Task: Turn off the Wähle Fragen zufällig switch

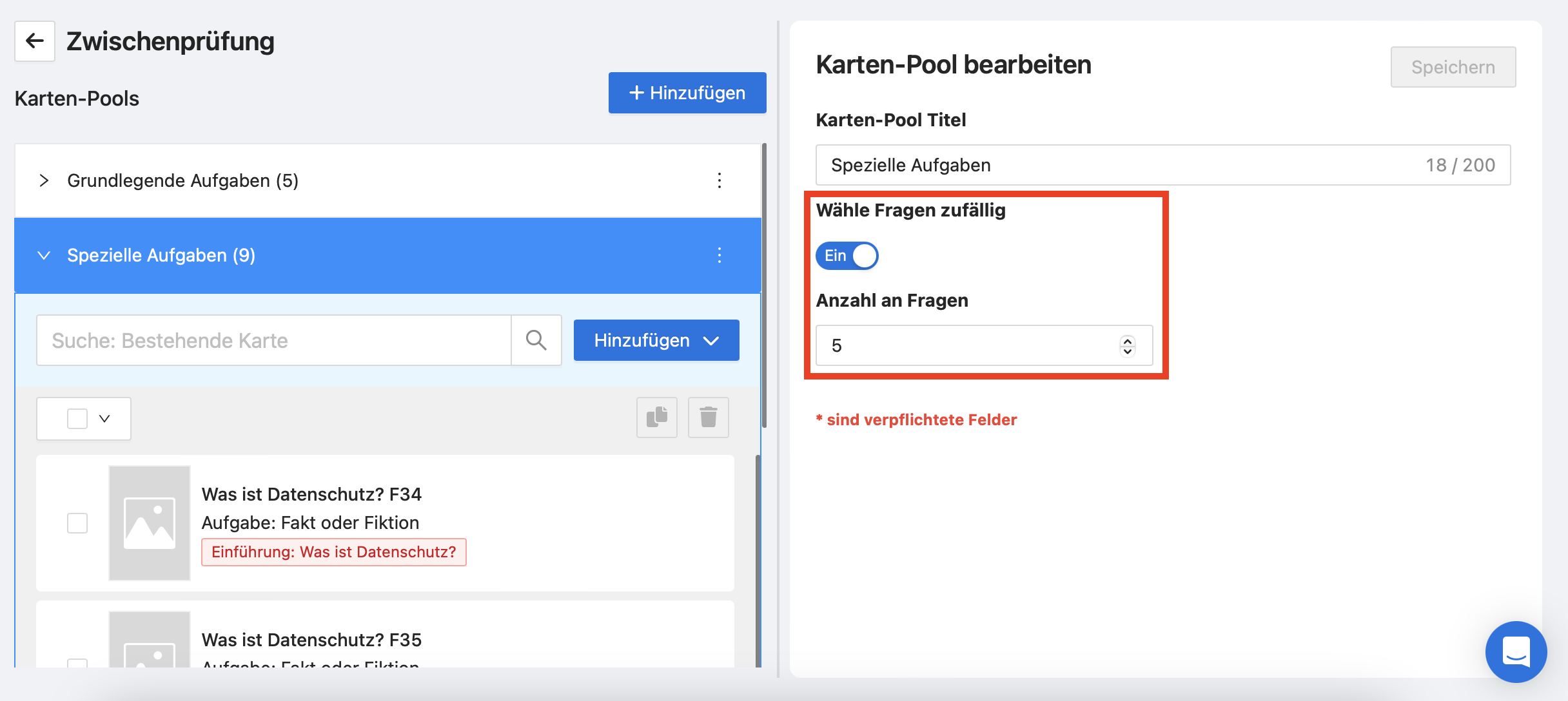Action: (847, 256)
